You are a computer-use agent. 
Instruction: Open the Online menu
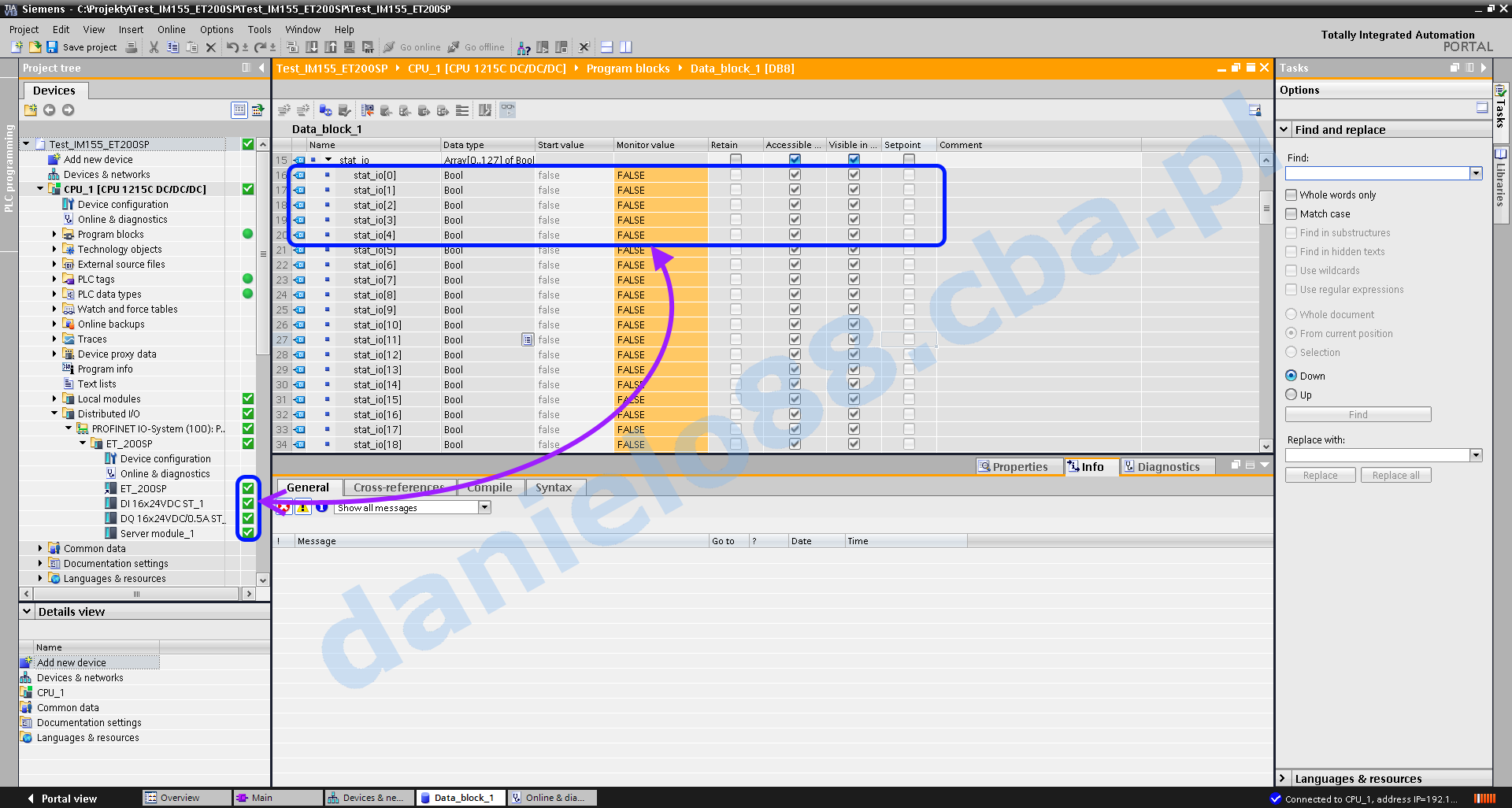pyautogui.click(x=171, y=29)
